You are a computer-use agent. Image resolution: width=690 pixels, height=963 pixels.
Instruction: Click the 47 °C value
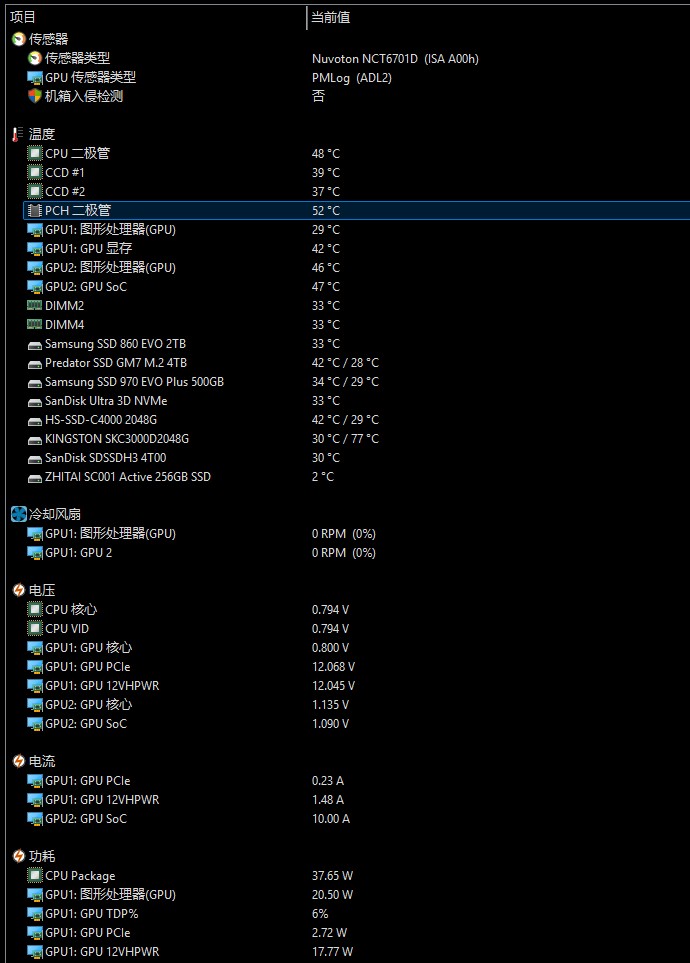pos(326,287)
